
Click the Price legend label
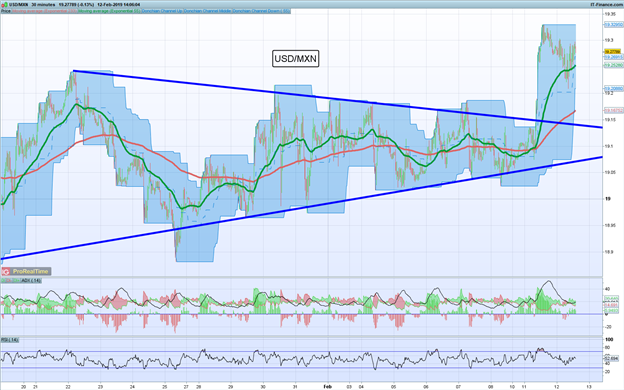(x=6, y=11)
